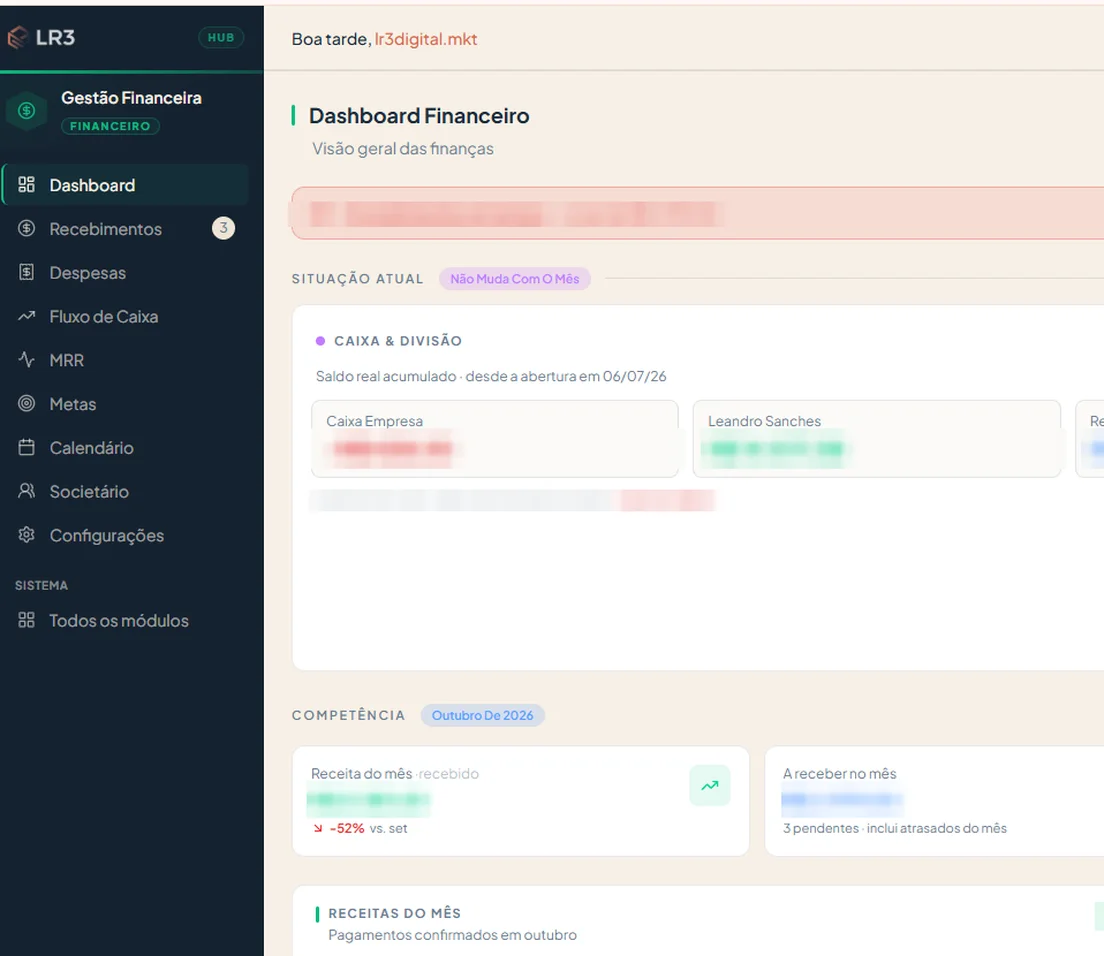Image resolution: width=1104 pixels, height=956 pixels.
Task: Click the Configurações gear icon
Action: click(x=27, y=535)
